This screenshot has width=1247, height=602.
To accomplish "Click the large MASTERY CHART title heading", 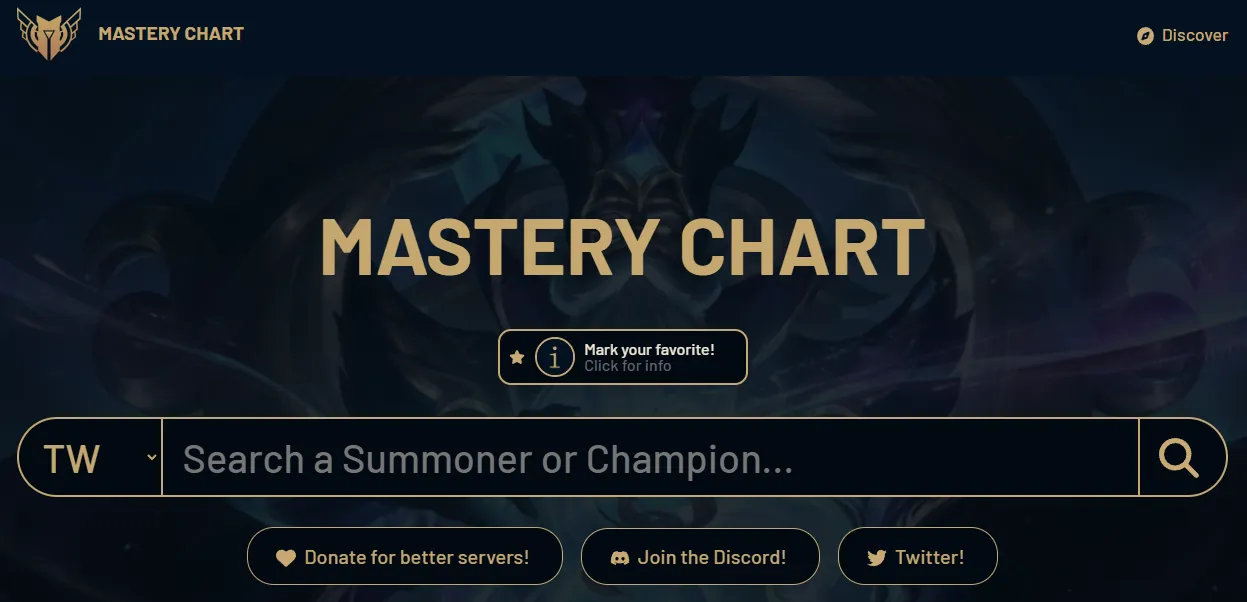I will point(622,246).
